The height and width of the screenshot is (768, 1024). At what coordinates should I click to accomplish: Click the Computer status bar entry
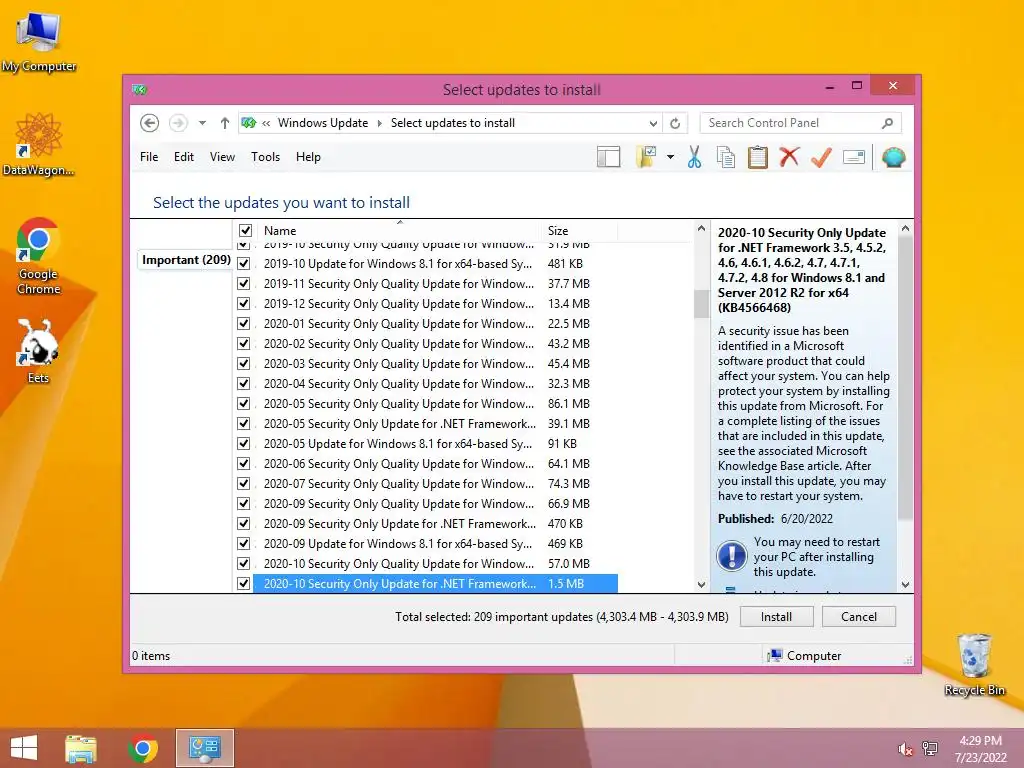[x=805, y=656]
